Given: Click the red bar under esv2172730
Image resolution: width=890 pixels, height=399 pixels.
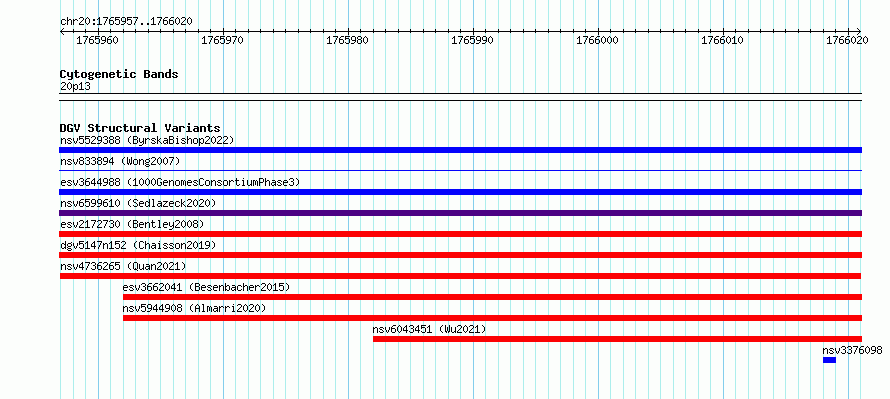Looking at the screenshot, I should pyautogui.click(x=460, y=234).
